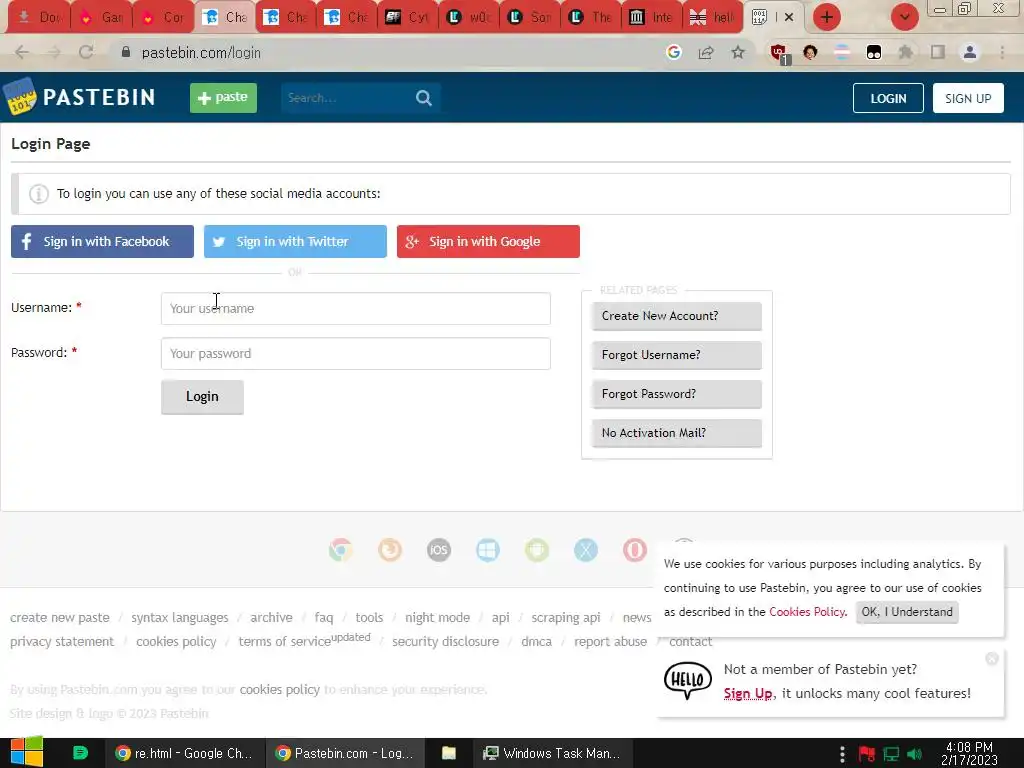Focus the Password input field
This screenshot has height=768, width=1024.
pos(356,353)
